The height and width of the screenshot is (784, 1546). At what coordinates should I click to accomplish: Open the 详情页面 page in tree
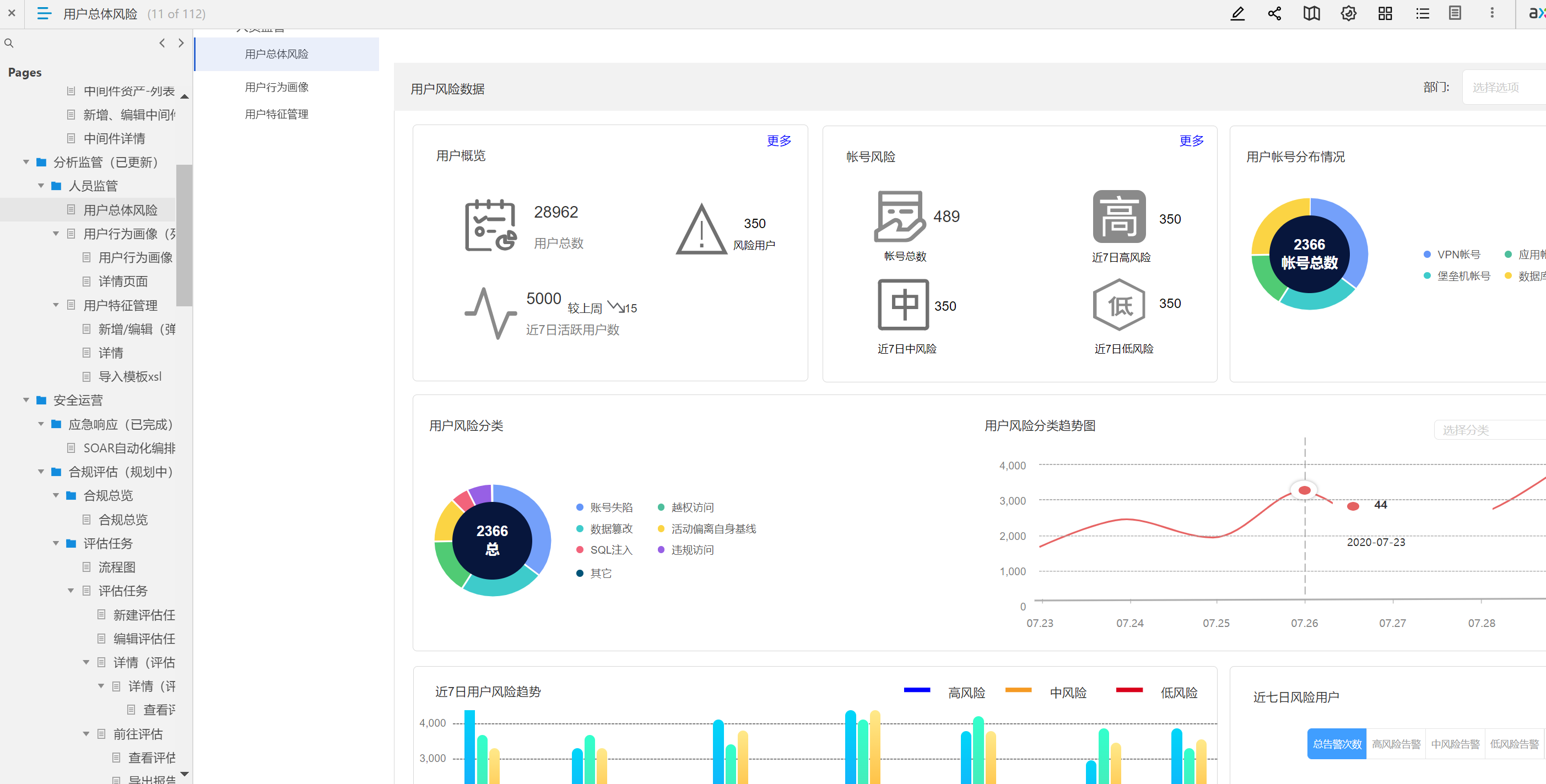pyautogui.click(x=123, y=281)
